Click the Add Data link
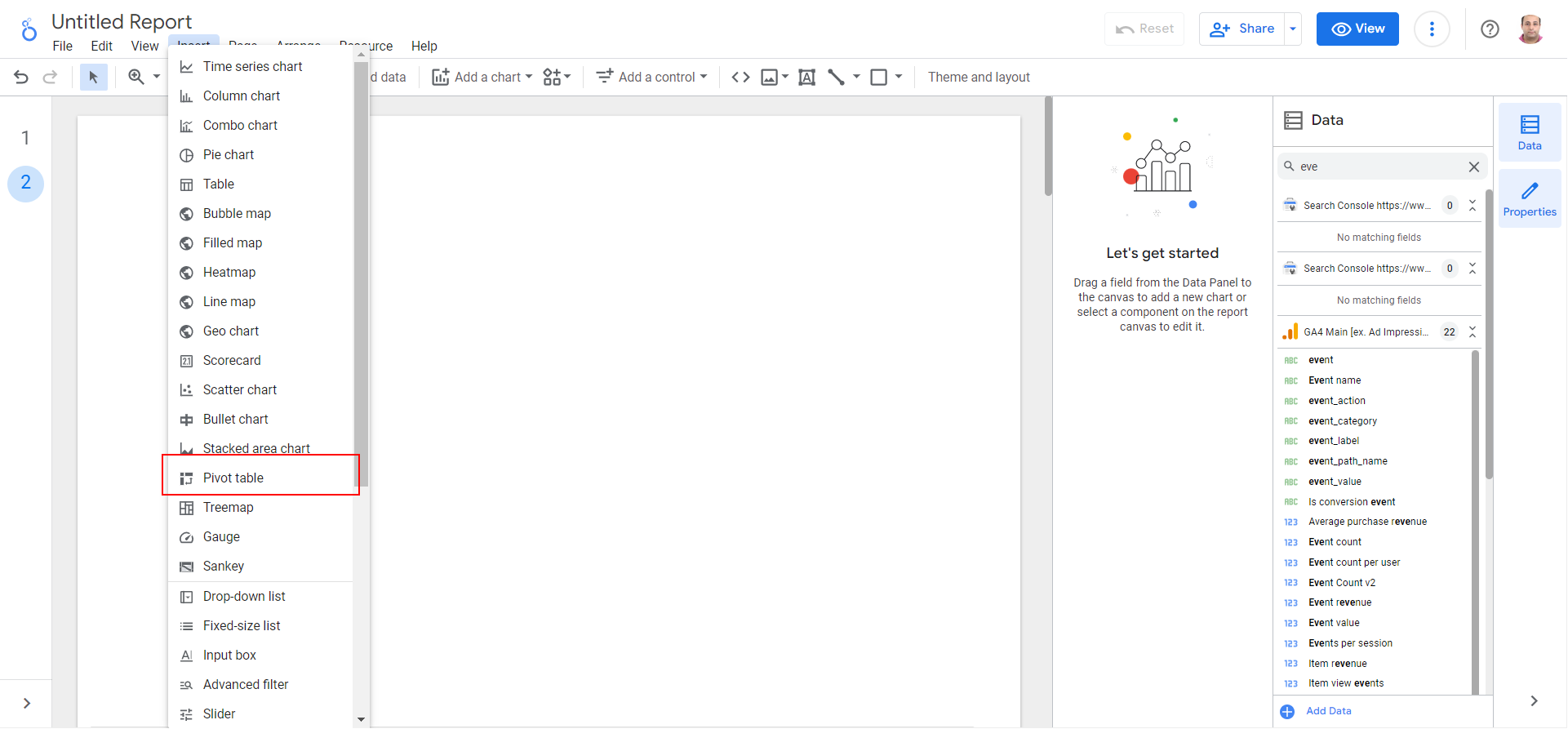1568x729 pixels. 1329,711
